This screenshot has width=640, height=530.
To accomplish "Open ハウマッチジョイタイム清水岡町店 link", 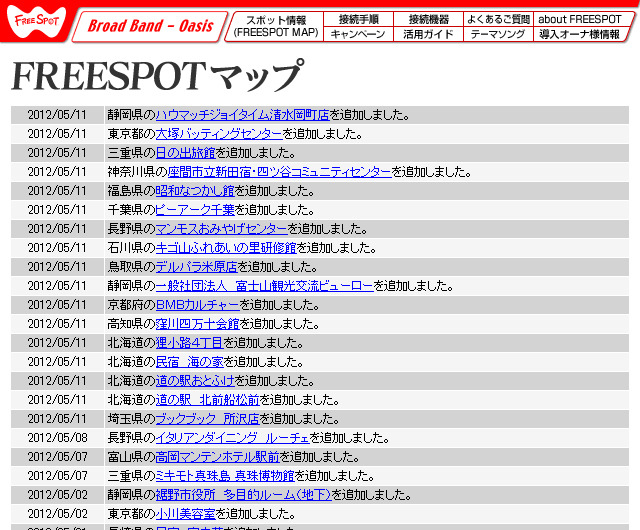I will point(242,115).
